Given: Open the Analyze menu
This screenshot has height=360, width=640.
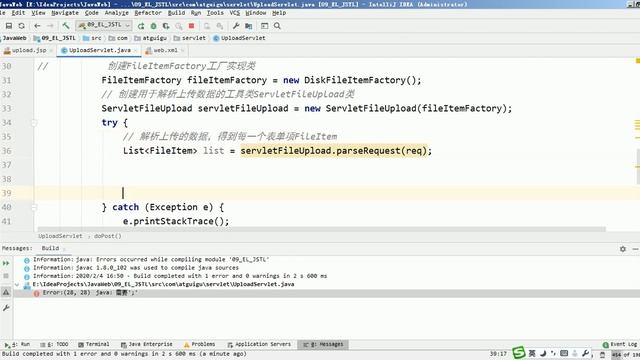Looking at the screenshot, I should (x=116, y=13).
